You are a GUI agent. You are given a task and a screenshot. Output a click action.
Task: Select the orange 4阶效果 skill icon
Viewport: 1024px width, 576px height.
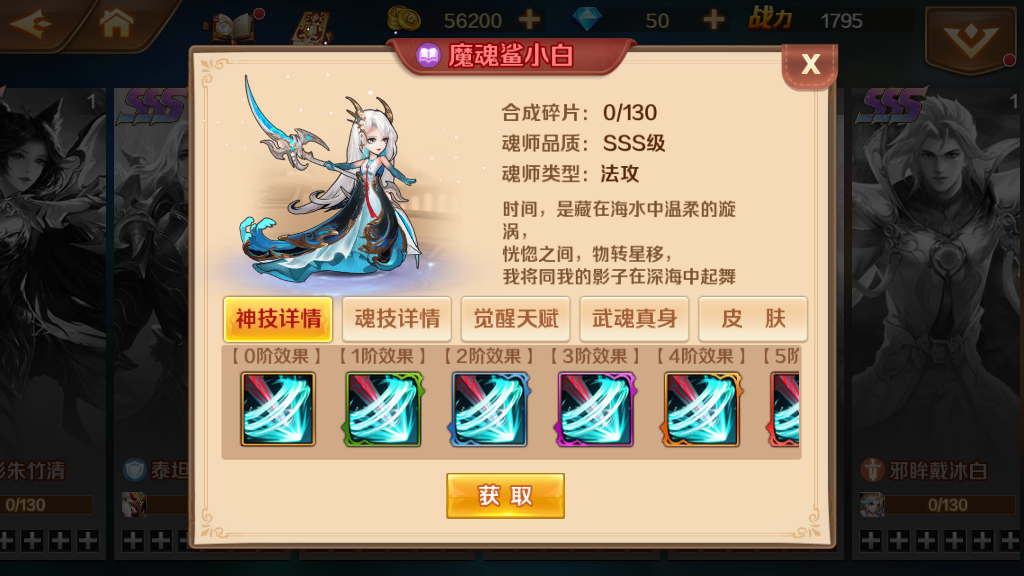(x=701, y=409)
